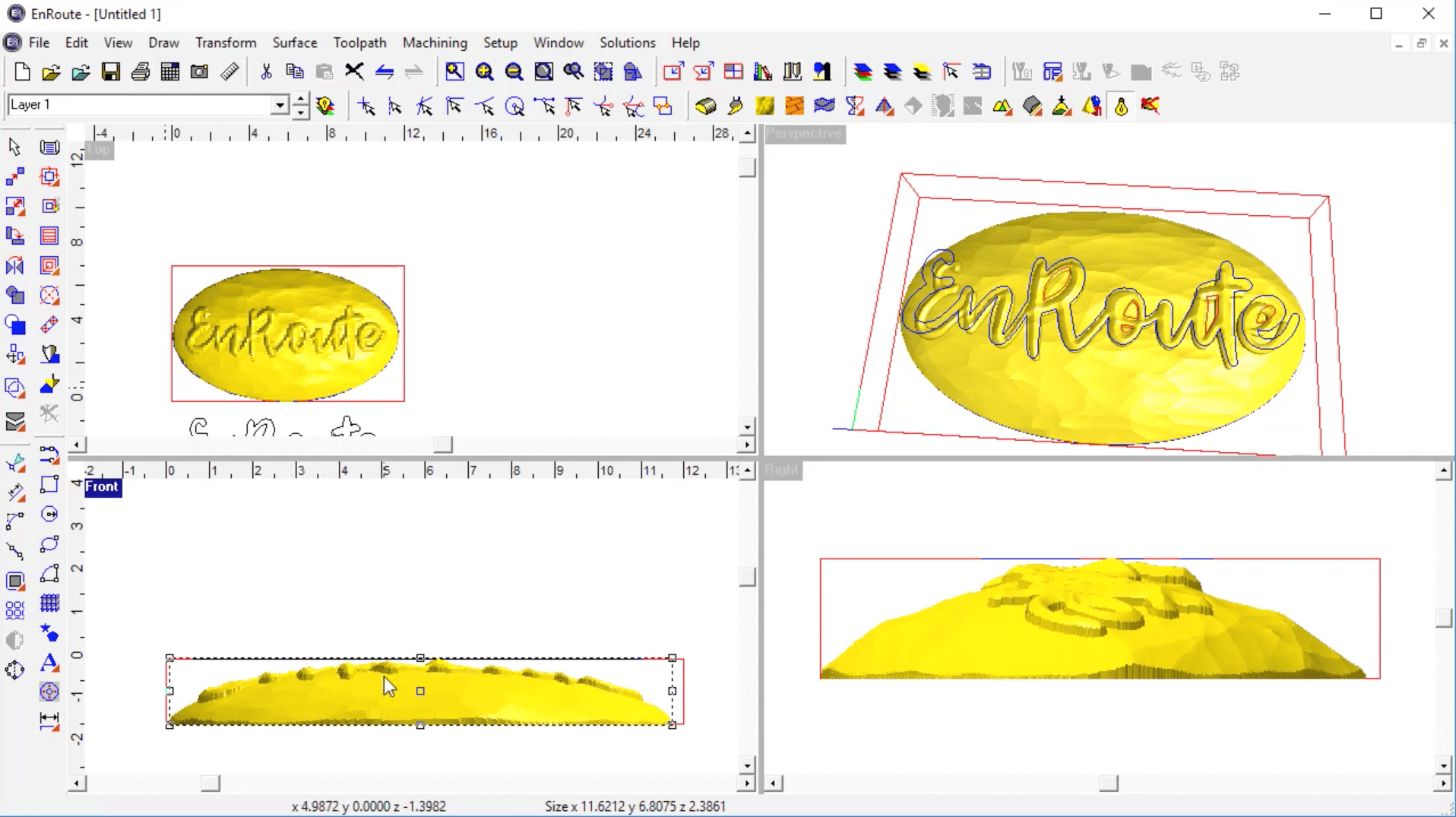Click the Zoom Out magnifier icon
The image size is (1456, 817).
tap(514, 72)
